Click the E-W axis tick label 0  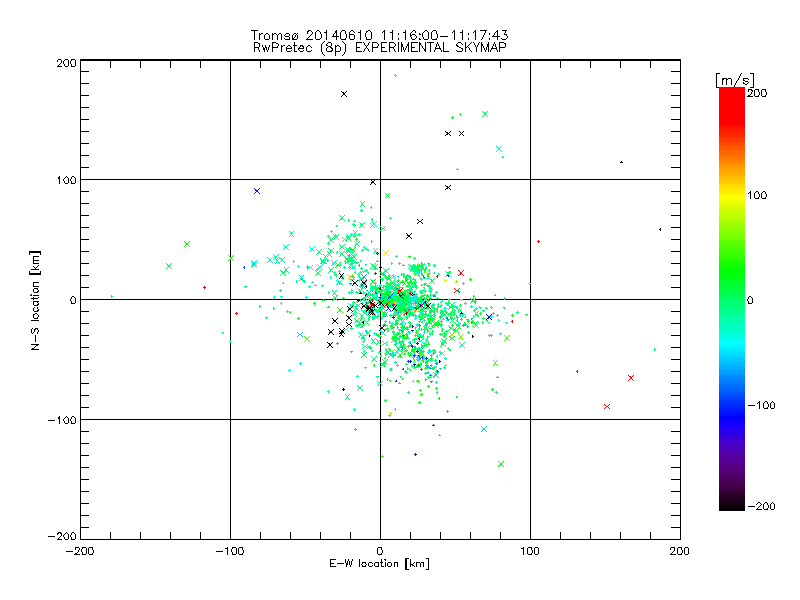coord(380,551)
